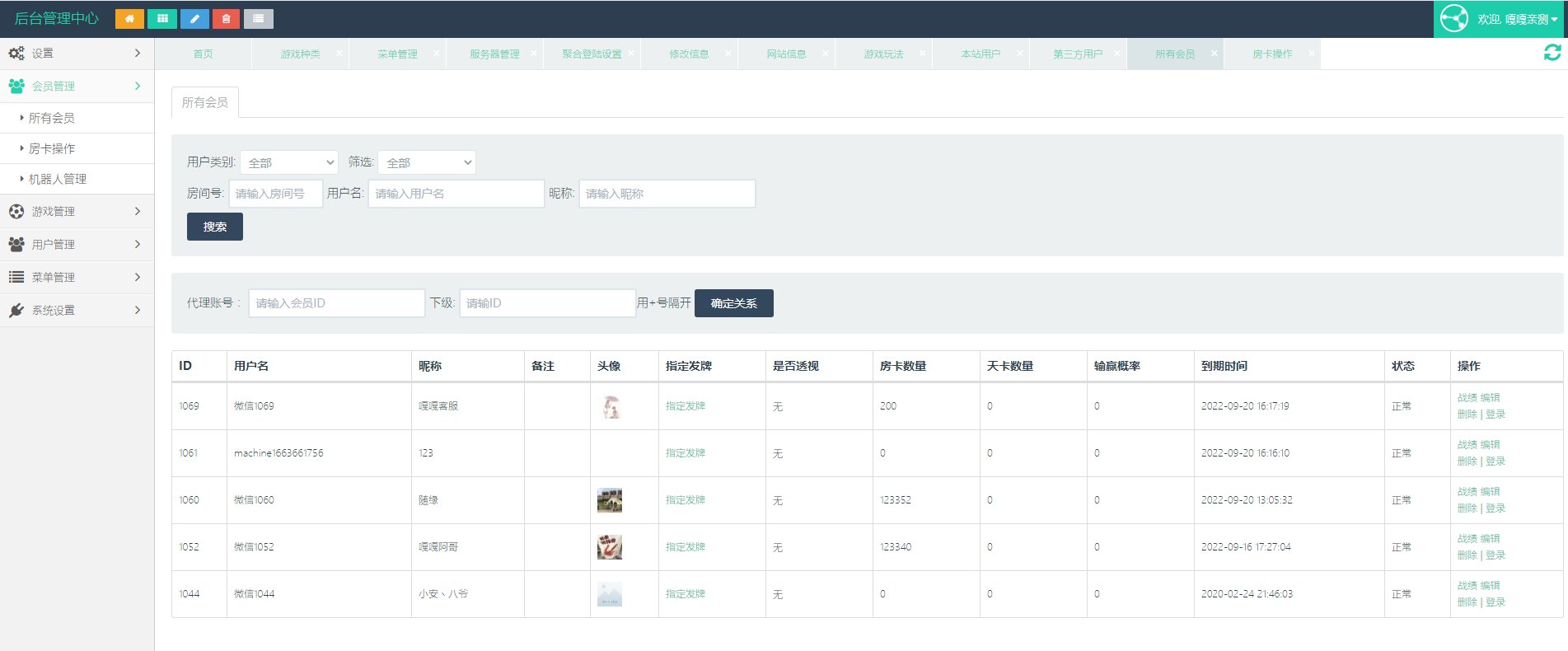Click the 搜索 search button
Viewport: 1568px width, 651px height.
pos(214,227)
